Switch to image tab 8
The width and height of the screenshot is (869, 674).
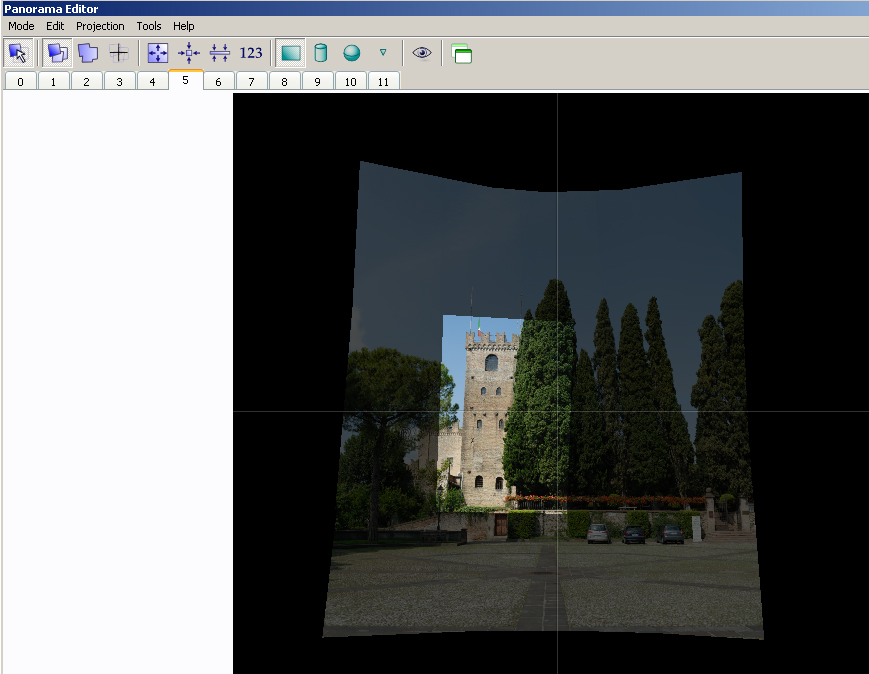tap(284, 81)
